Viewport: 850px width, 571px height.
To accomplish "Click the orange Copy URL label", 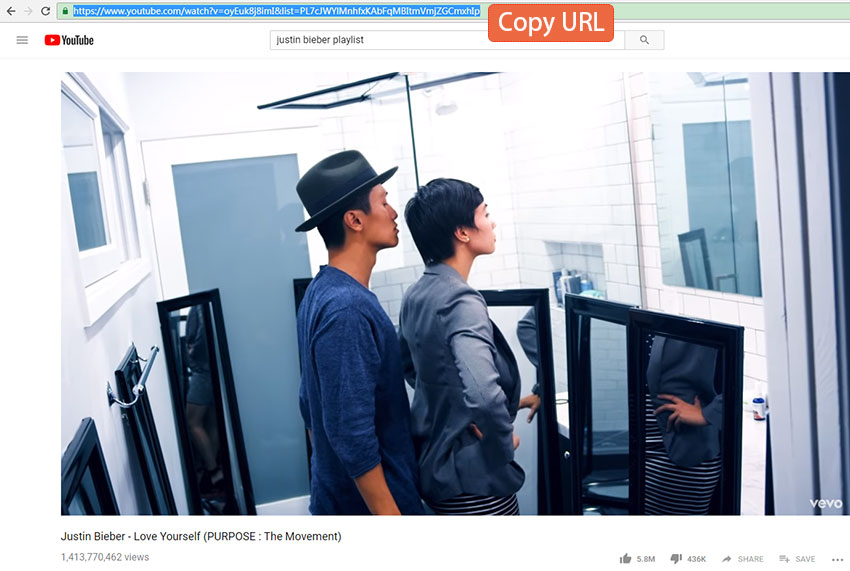I will point(551,22).
